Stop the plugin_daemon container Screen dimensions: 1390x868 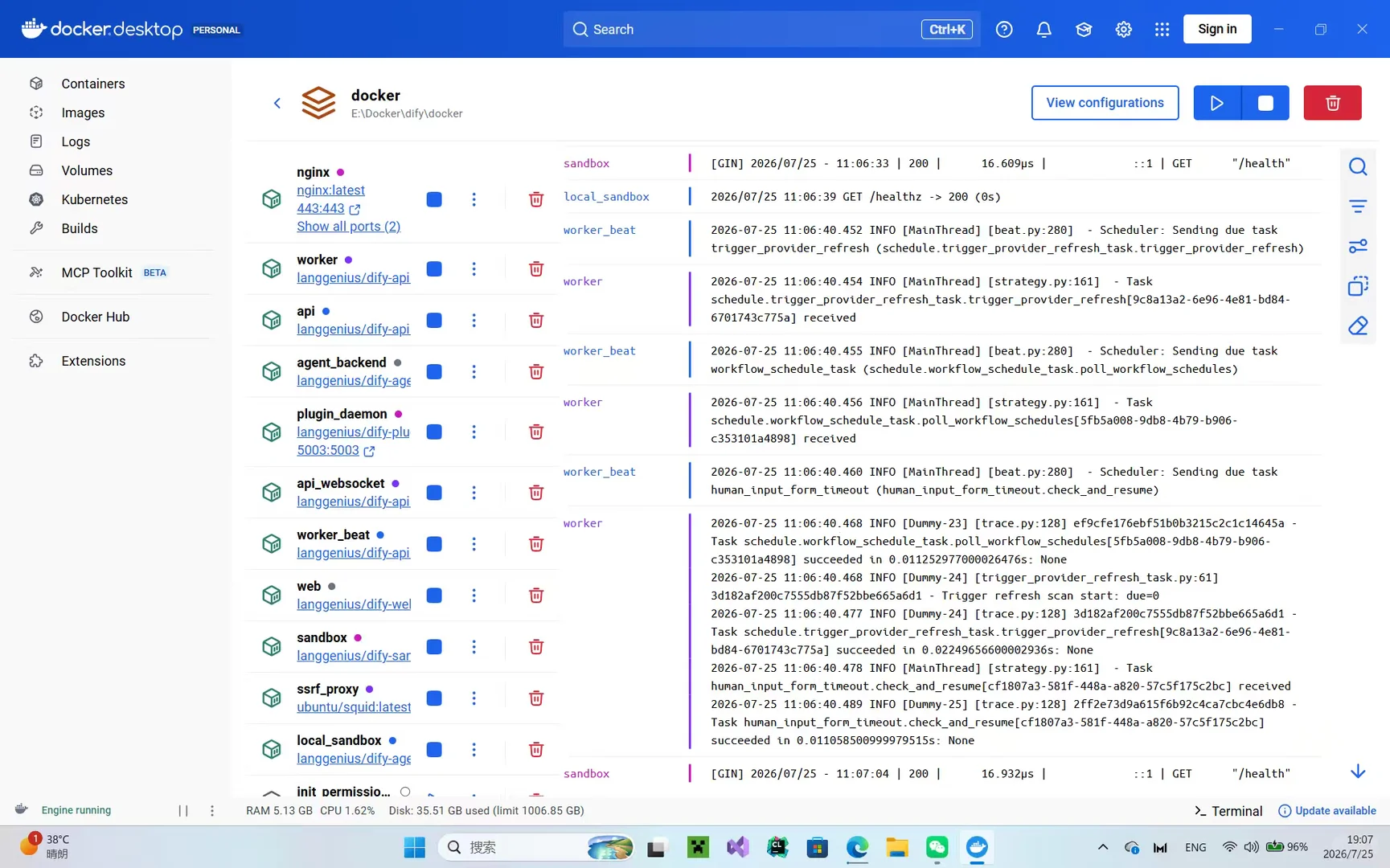434,432
